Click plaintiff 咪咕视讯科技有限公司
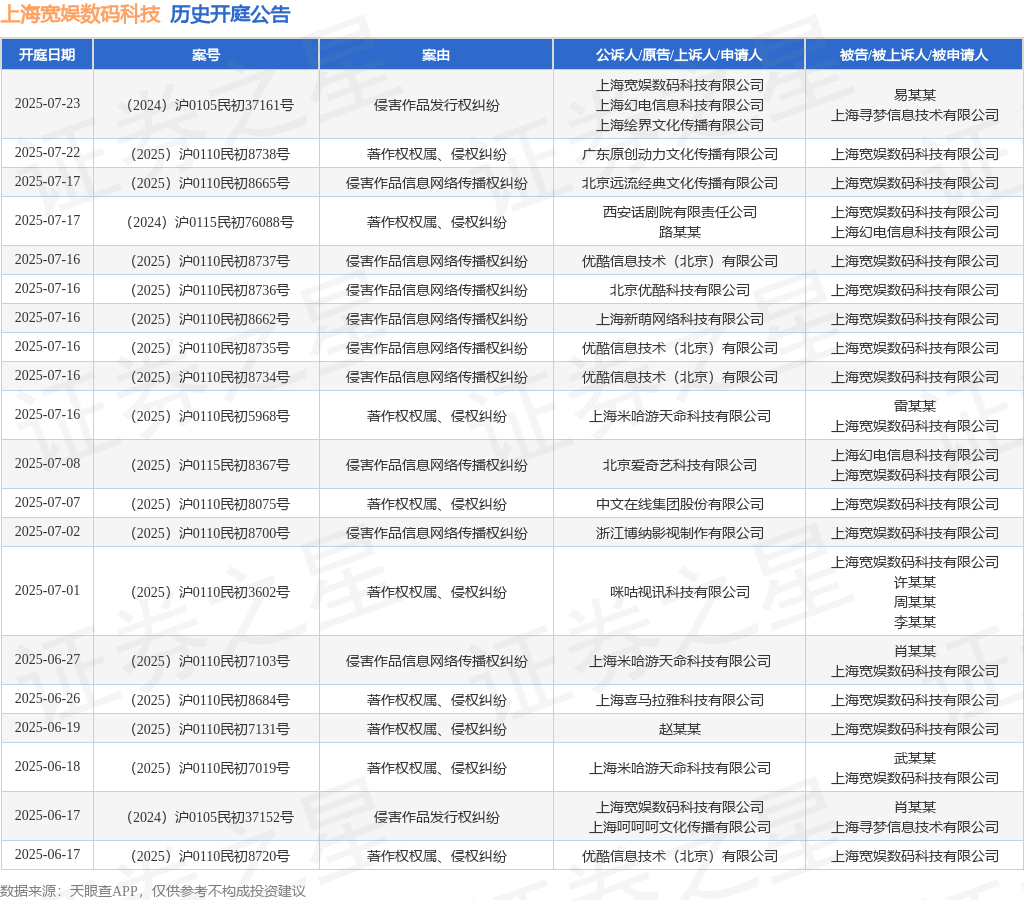 pyautogui.click(x=680, y=592)
